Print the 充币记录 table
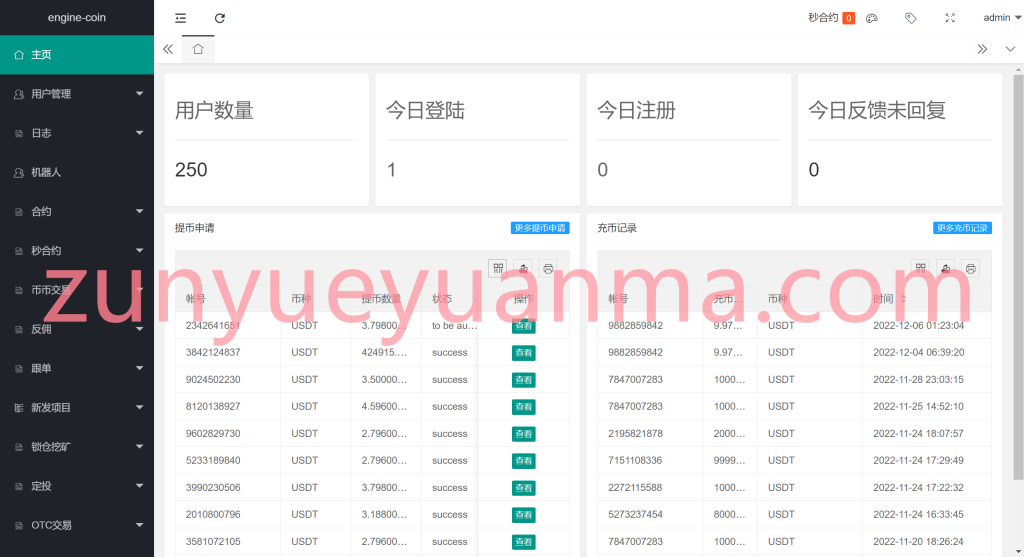This screenshot has height=557, width=1024. click(970, 268)
